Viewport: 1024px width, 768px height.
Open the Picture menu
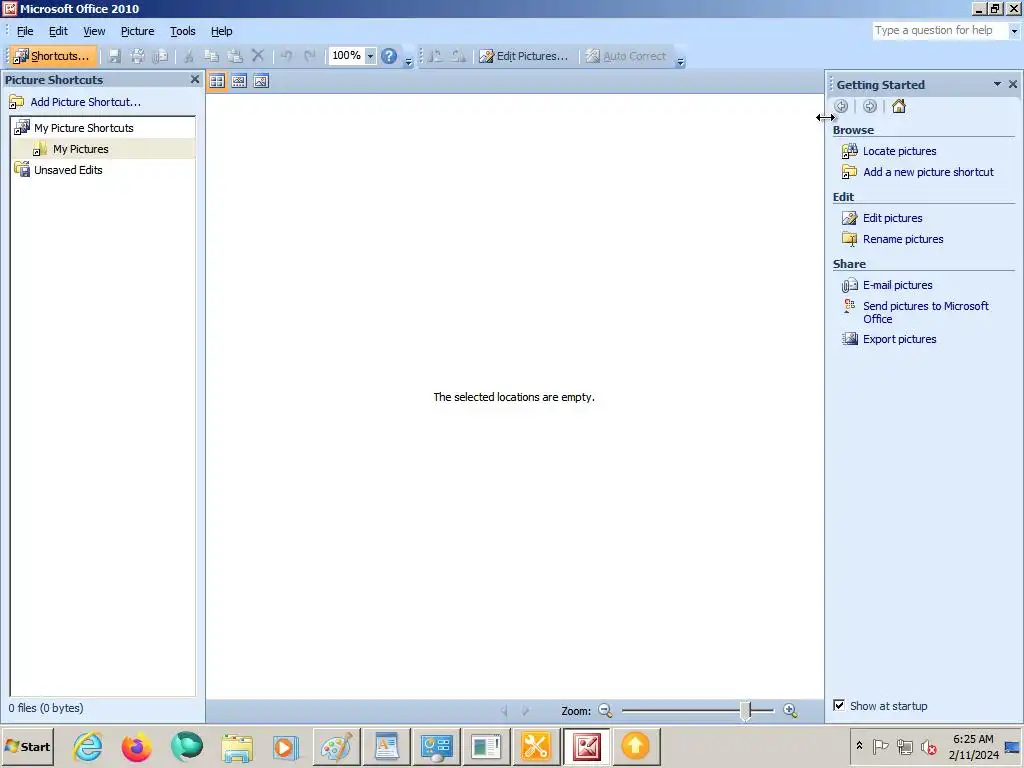137,31
